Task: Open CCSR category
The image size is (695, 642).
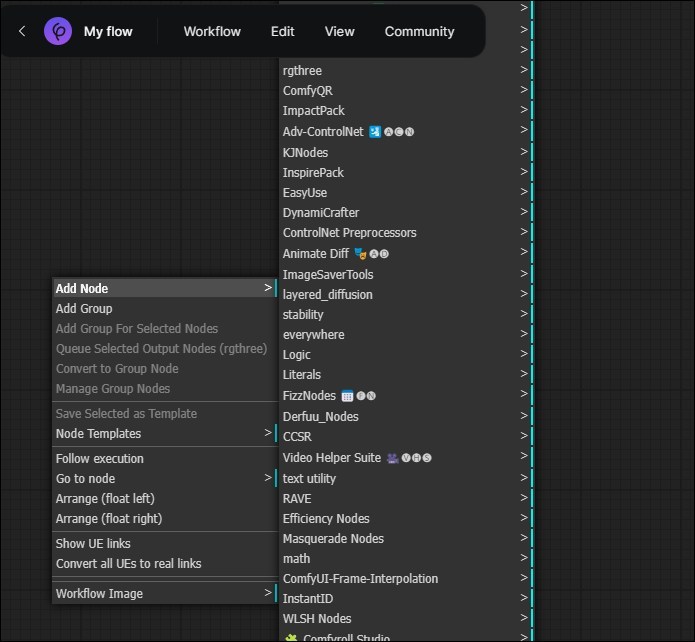Action: 406,436
